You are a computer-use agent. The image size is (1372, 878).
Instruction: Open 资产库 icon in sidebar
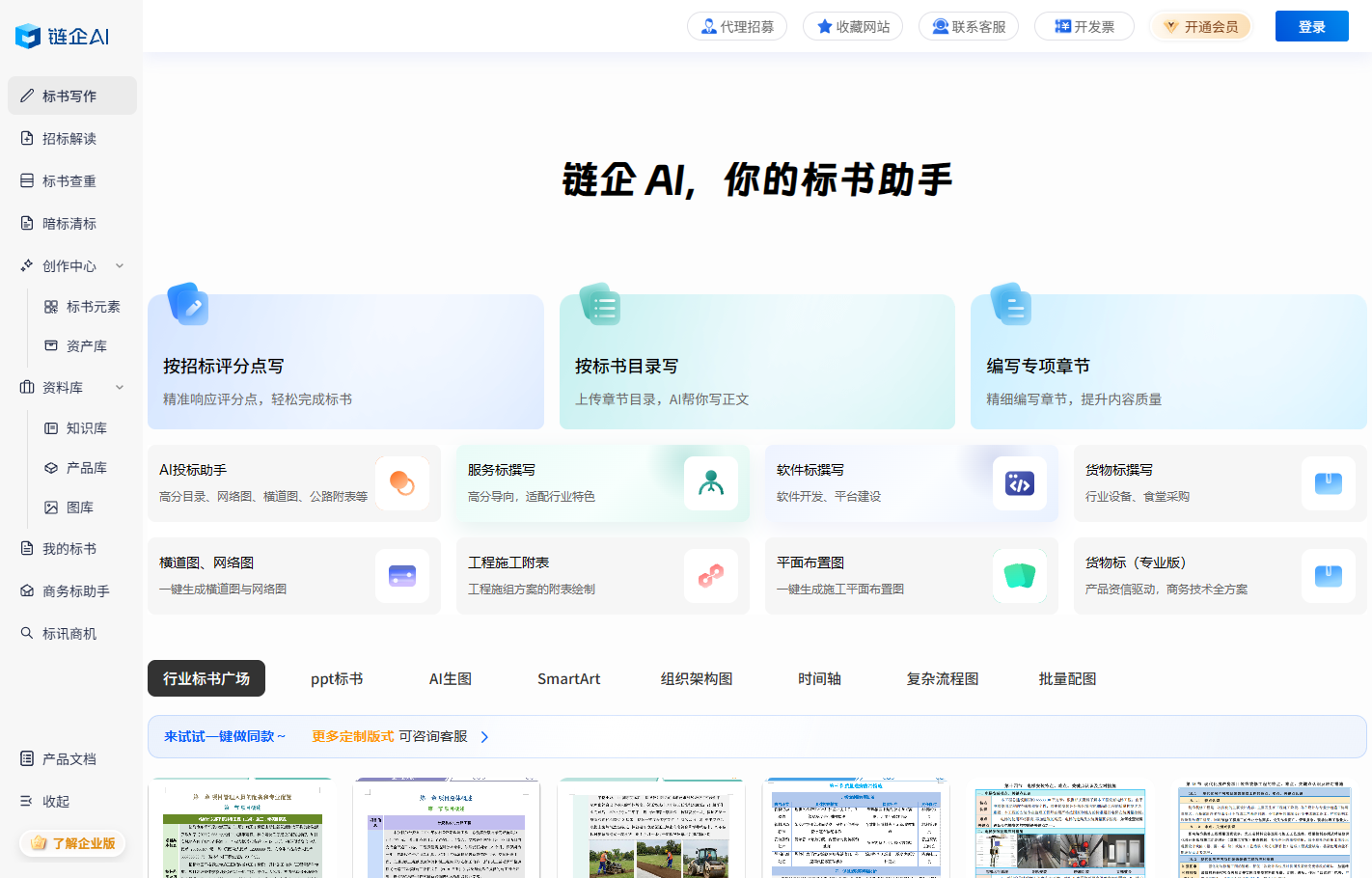point(51,345)
